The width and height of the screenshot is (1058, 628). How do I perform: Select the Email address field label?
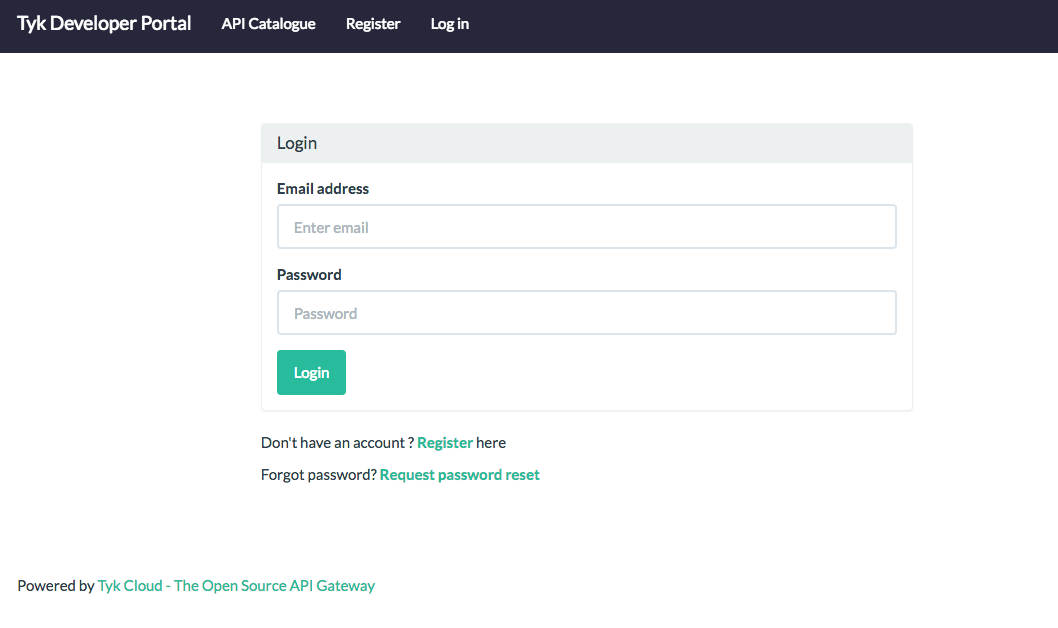pyautogui.click(x=322, y=188)
